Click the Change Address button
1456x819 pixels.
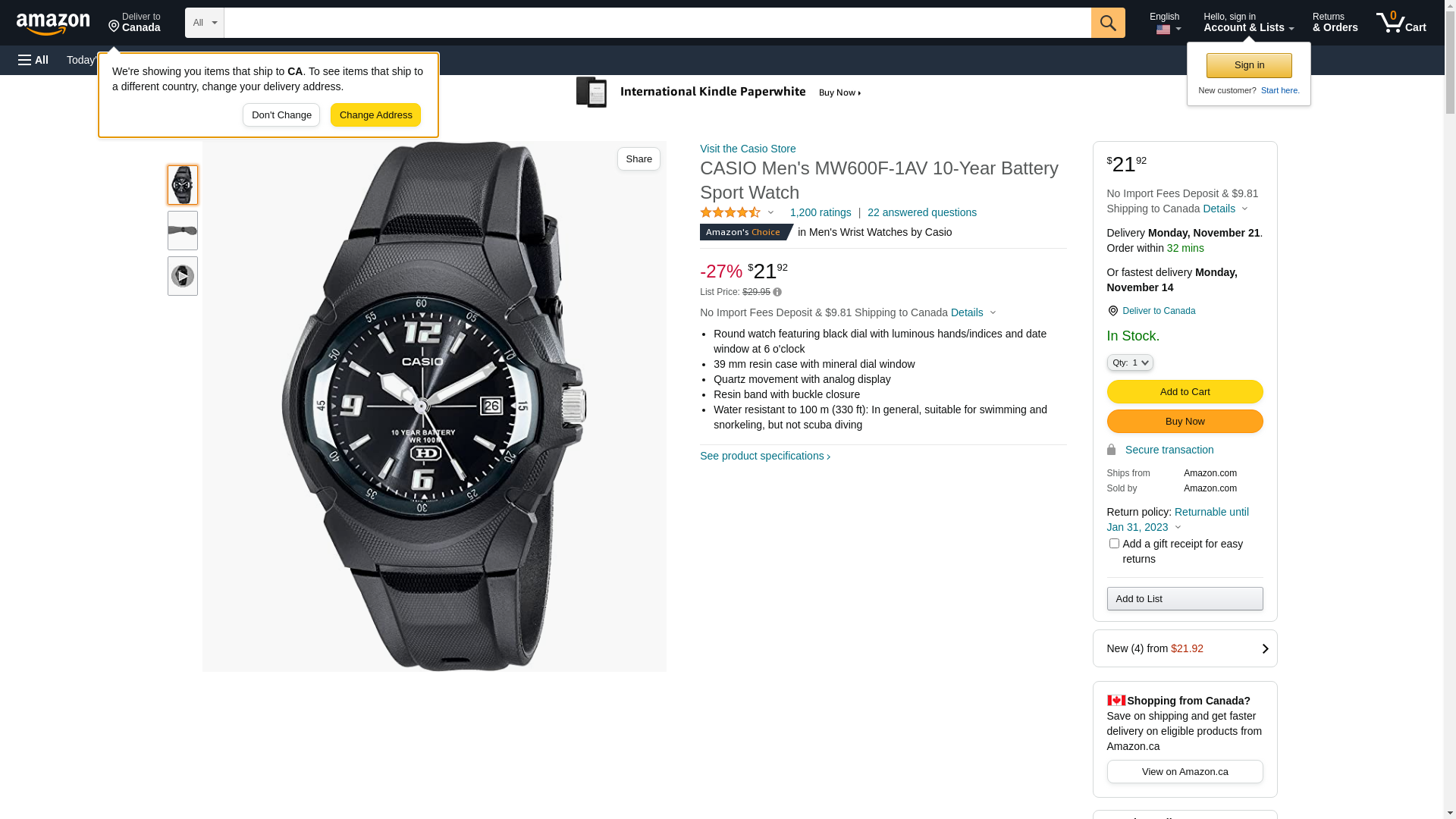pyautogui.click(x=375, y=115)
